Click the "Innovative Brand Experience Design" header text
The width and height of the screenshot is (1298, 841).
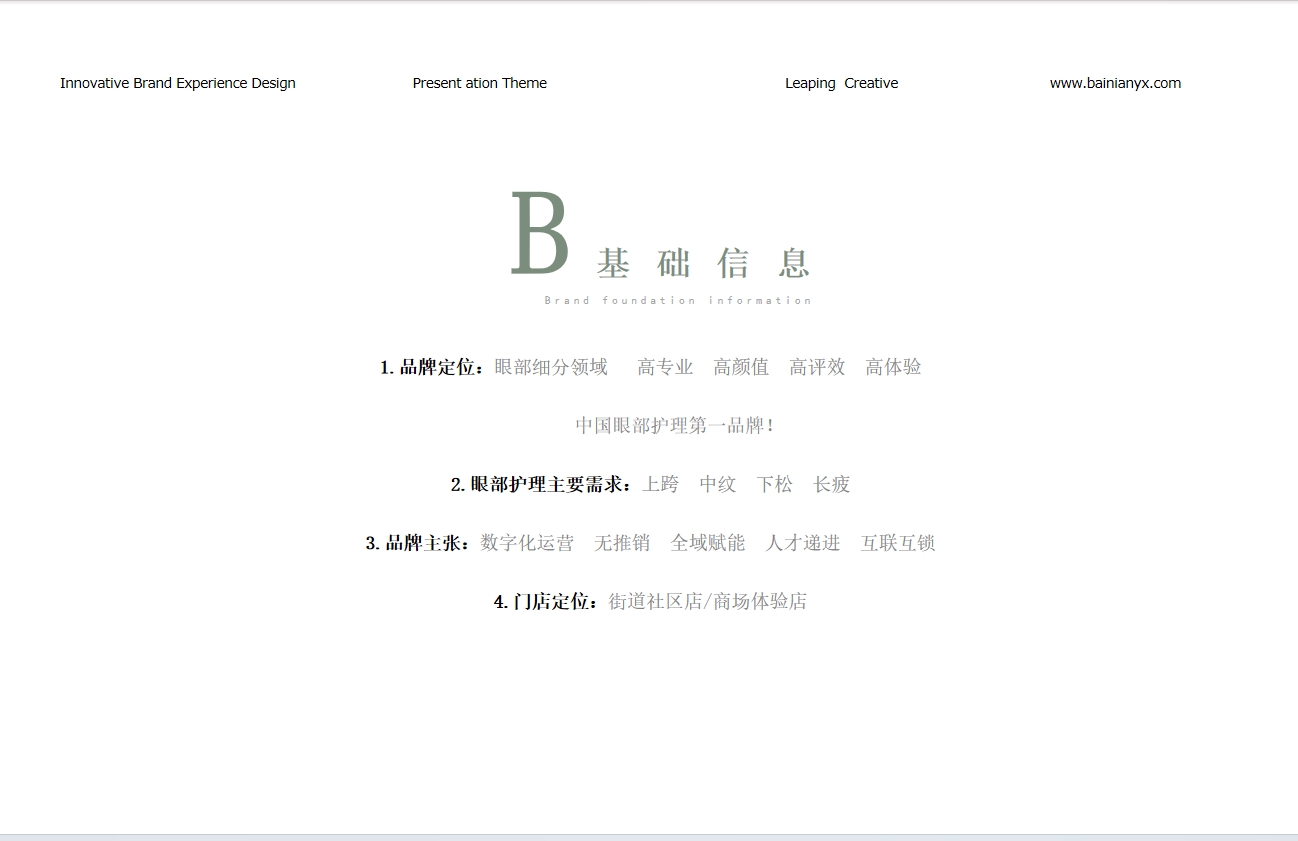click(178, 83)
